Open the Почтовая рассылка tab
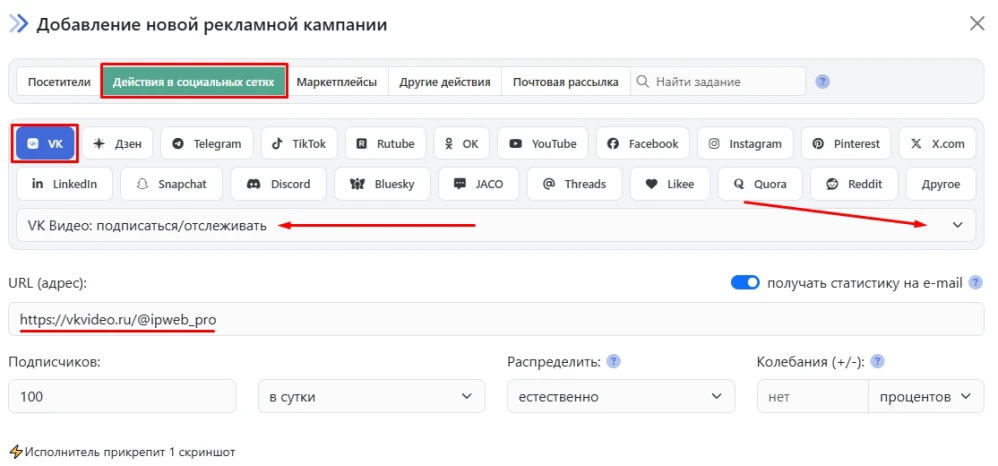The width and height of the screenshot is (998, 466). pyautogui.click(x=565, y=82)
